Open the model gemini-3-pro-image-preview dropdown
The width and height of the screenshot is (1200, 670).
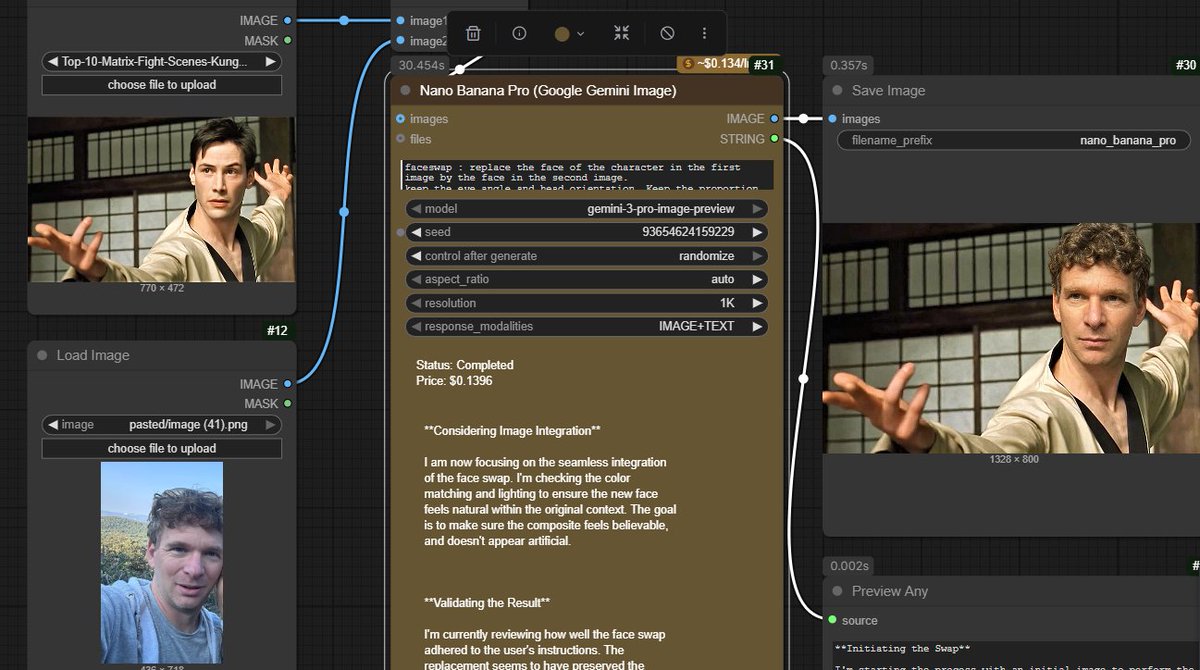coord(587,209)
